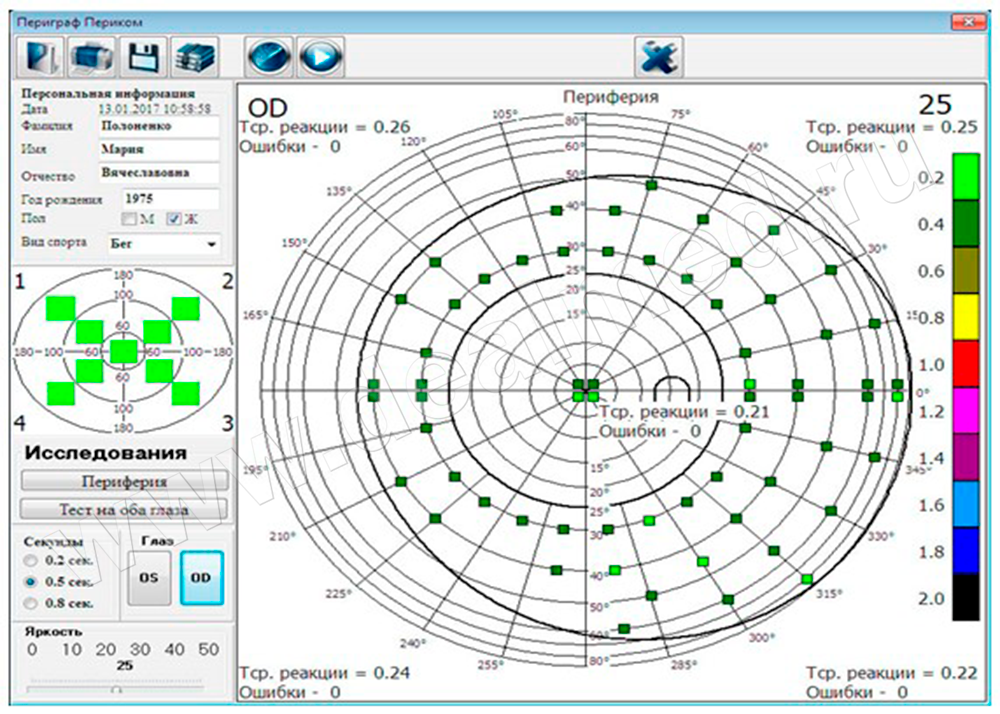Screen dimensions: 1000x714
Task: Click the blind spot arc on the chart
Action: pyautogui.click(x=672, y=382)
